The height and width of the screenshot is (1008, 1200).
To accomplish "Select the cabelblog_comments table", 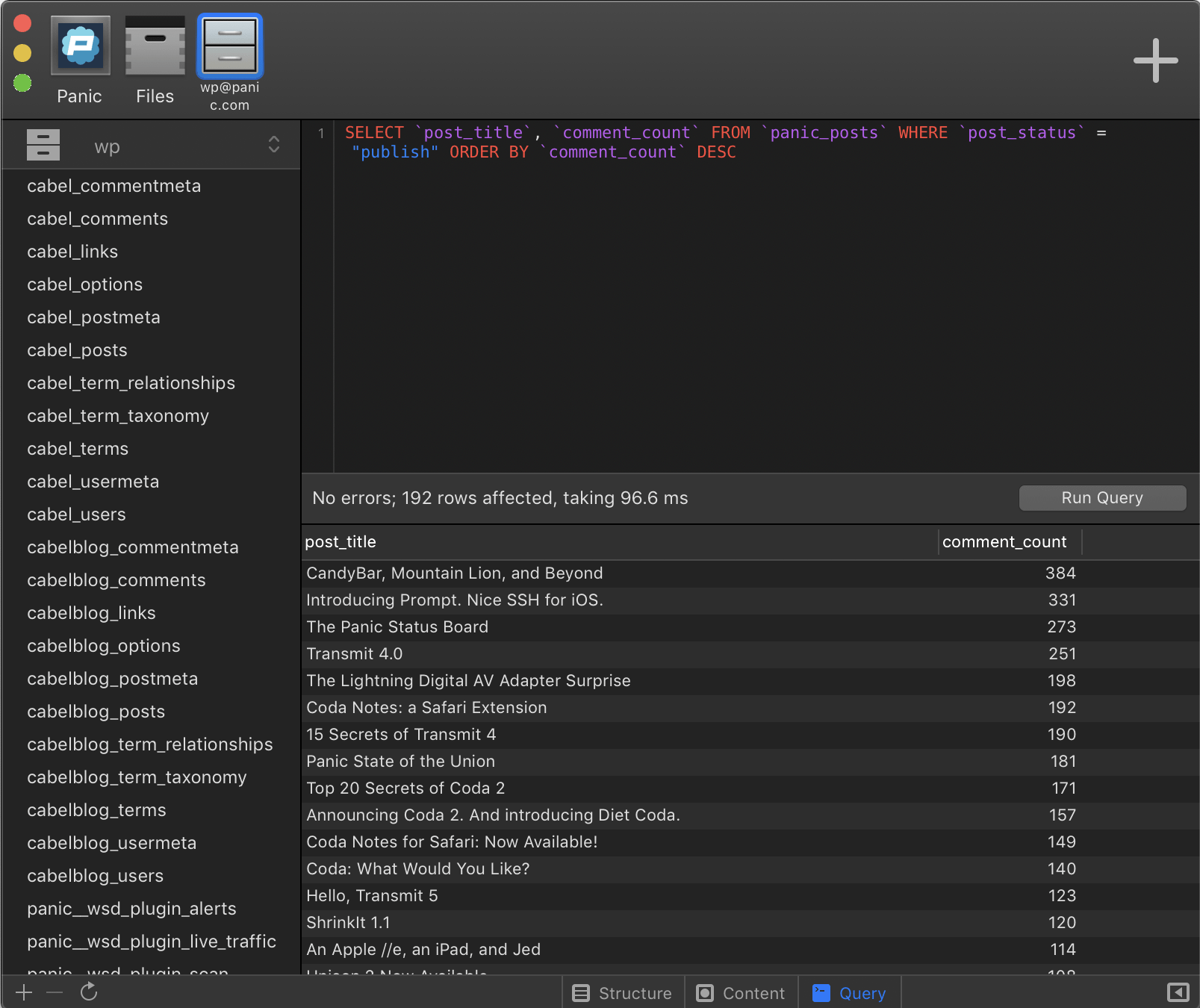I will tap(152, 580).
